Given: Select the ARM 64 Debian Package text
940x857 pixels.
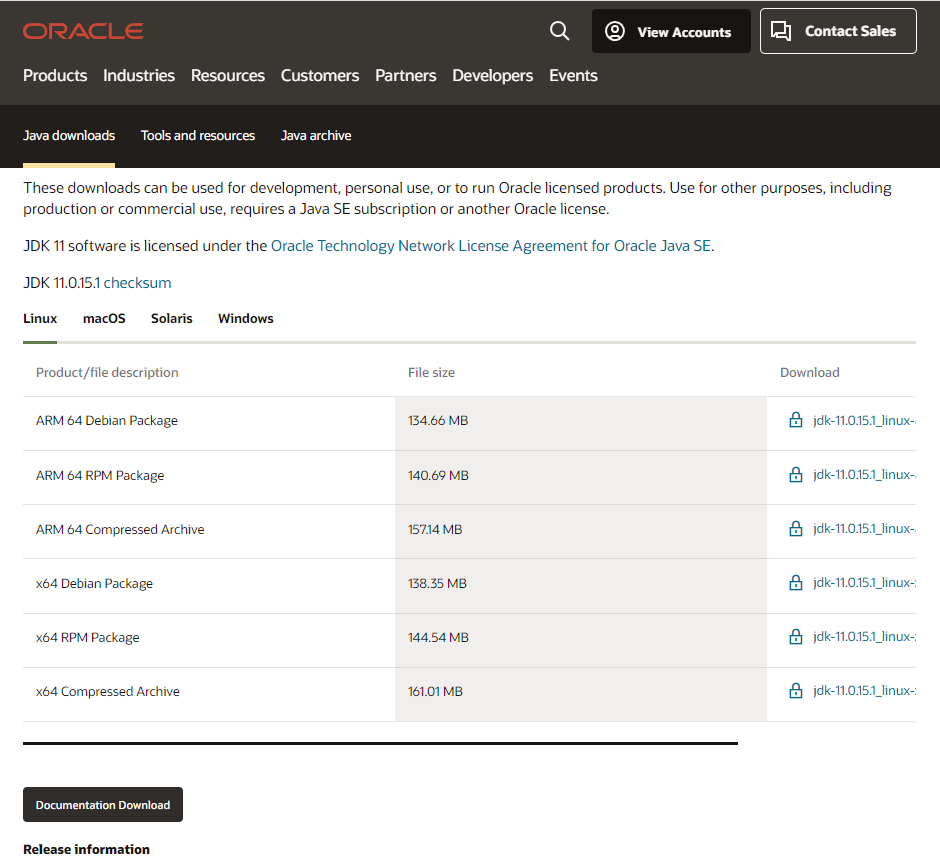Looking at the screenshot, I should [x=107, y=421].
